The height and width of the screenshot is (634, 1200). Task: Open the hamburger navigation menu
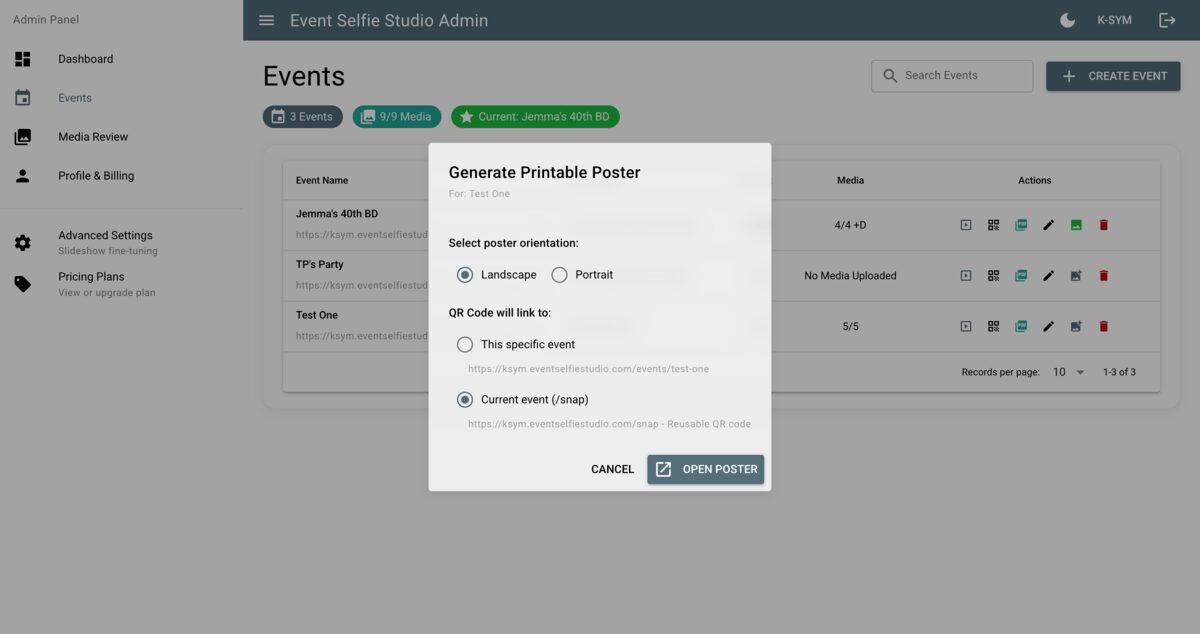266,20
